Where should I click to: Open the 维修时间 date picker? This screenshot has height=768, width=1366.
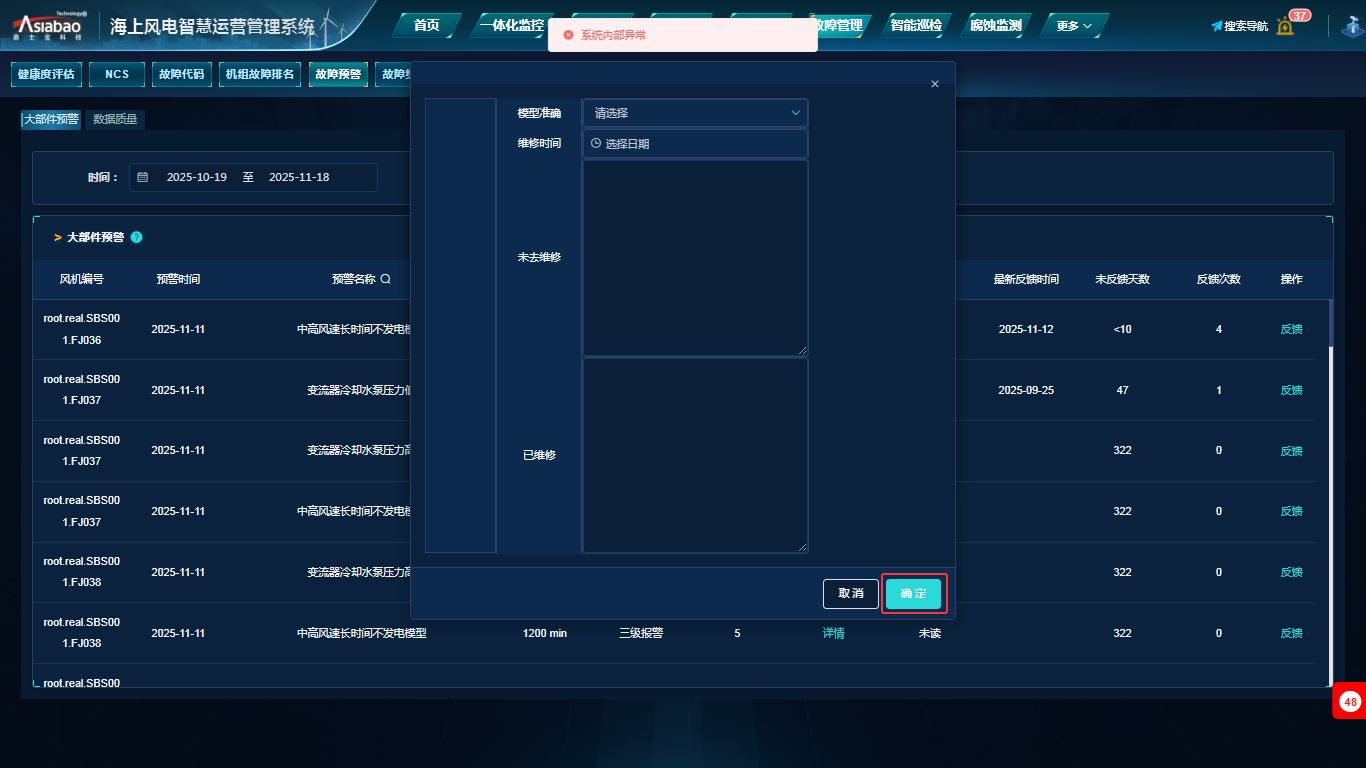695,144
